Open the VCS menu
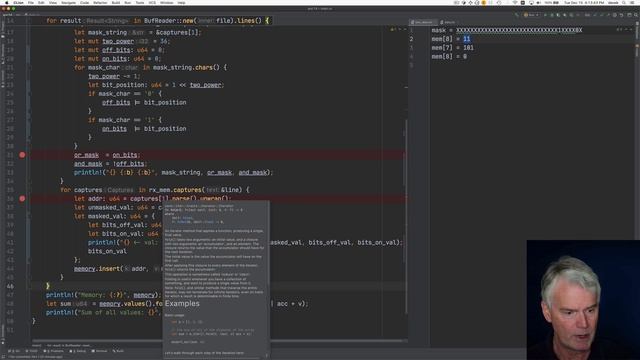 click(x=152, y=2)
